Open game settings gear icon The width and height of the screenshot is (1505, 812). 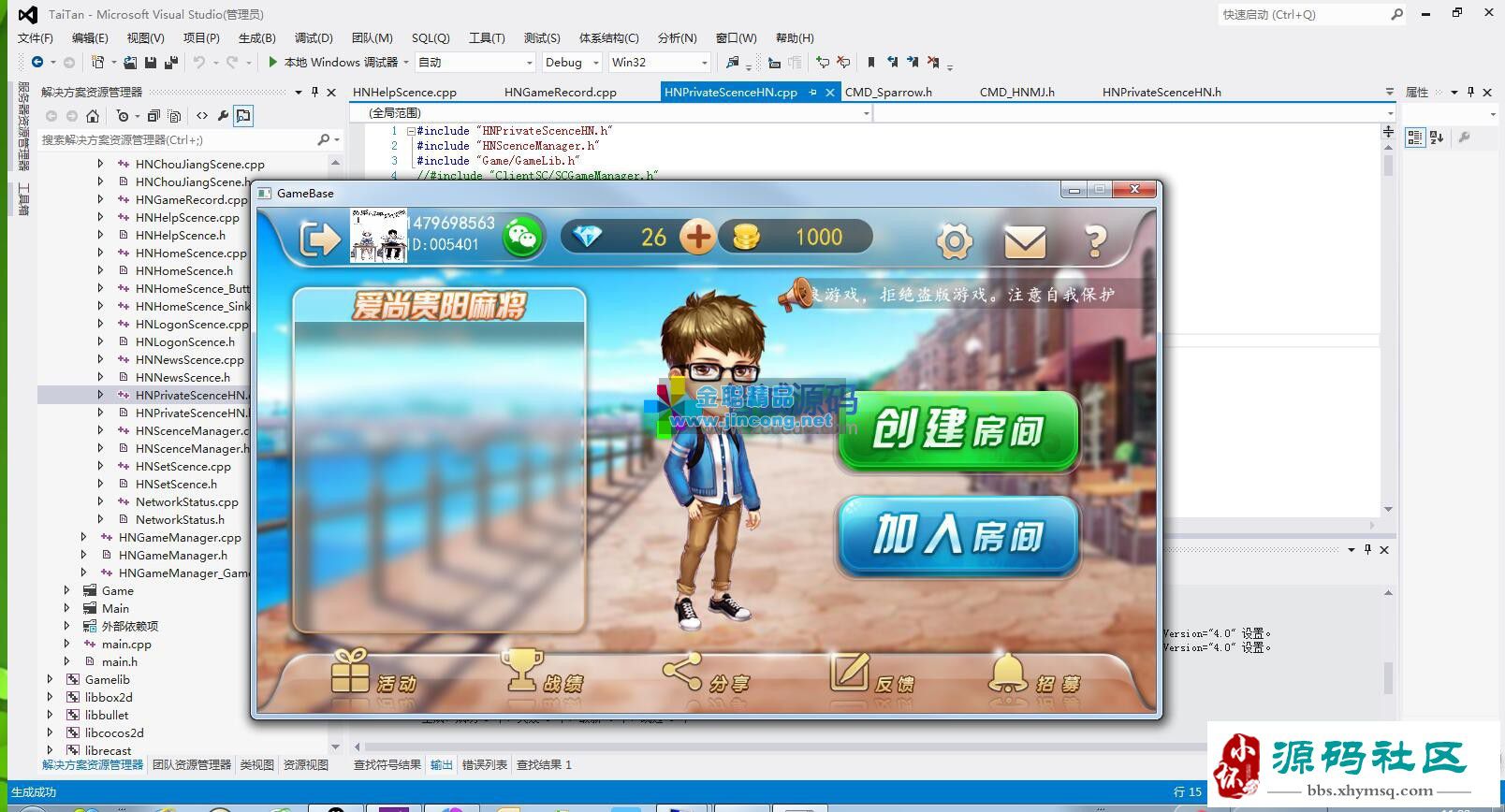954,242
